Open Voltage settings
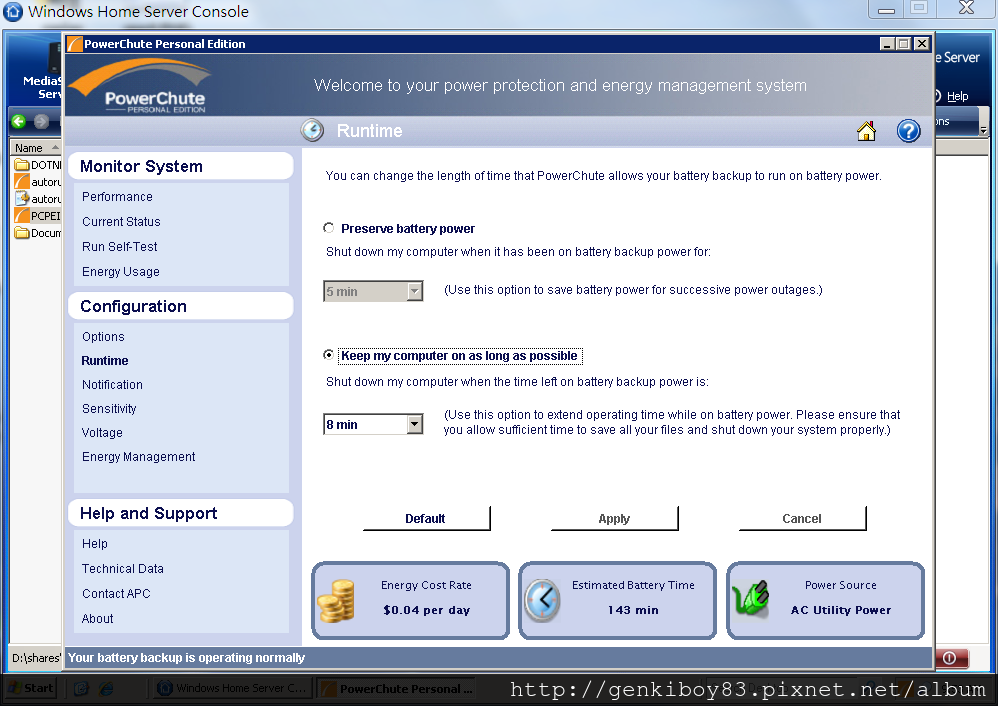This screenshot has width=998, height=706. tap(102, 433)
